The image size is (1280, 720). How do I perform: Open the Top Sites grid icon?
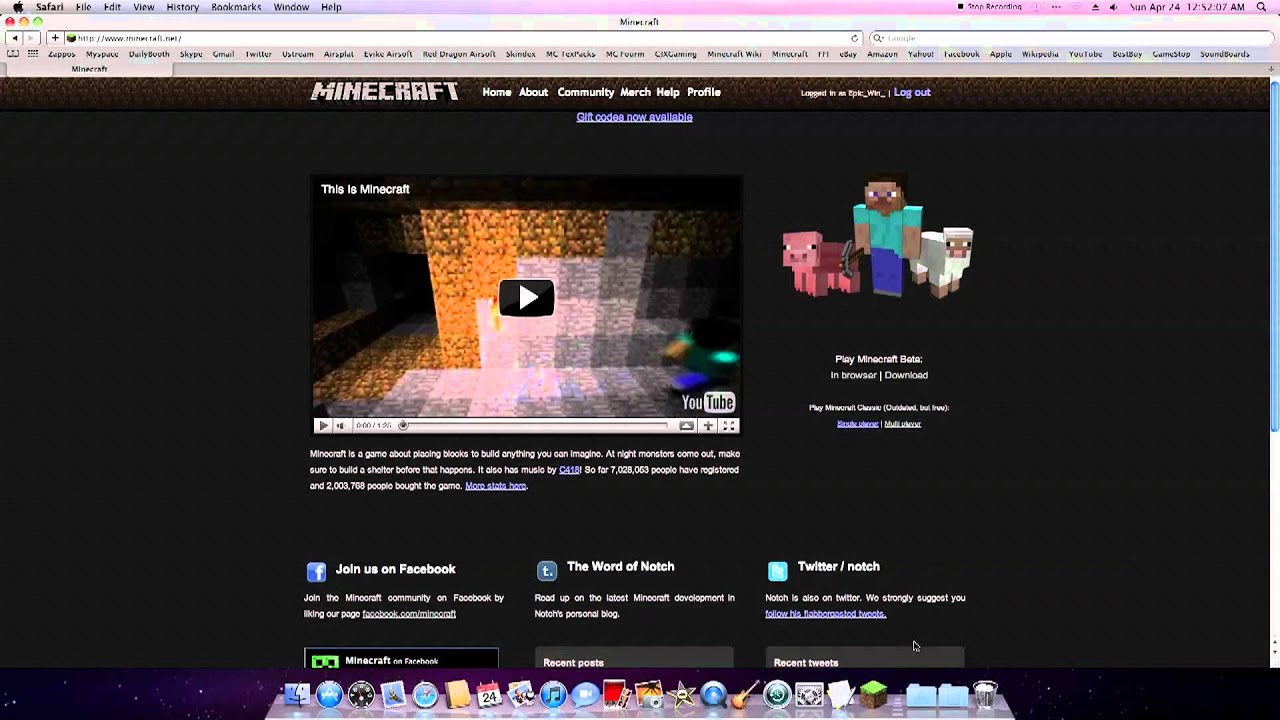(x=33, y=54)
